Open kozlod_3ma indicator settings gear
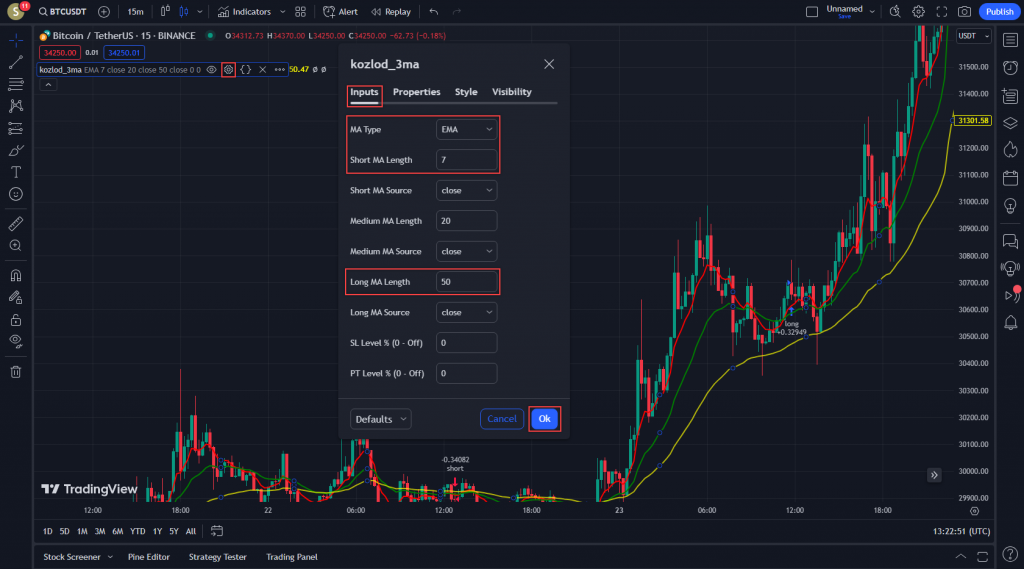This screenshot has height=569, width=1024. (x=228, y=69)
